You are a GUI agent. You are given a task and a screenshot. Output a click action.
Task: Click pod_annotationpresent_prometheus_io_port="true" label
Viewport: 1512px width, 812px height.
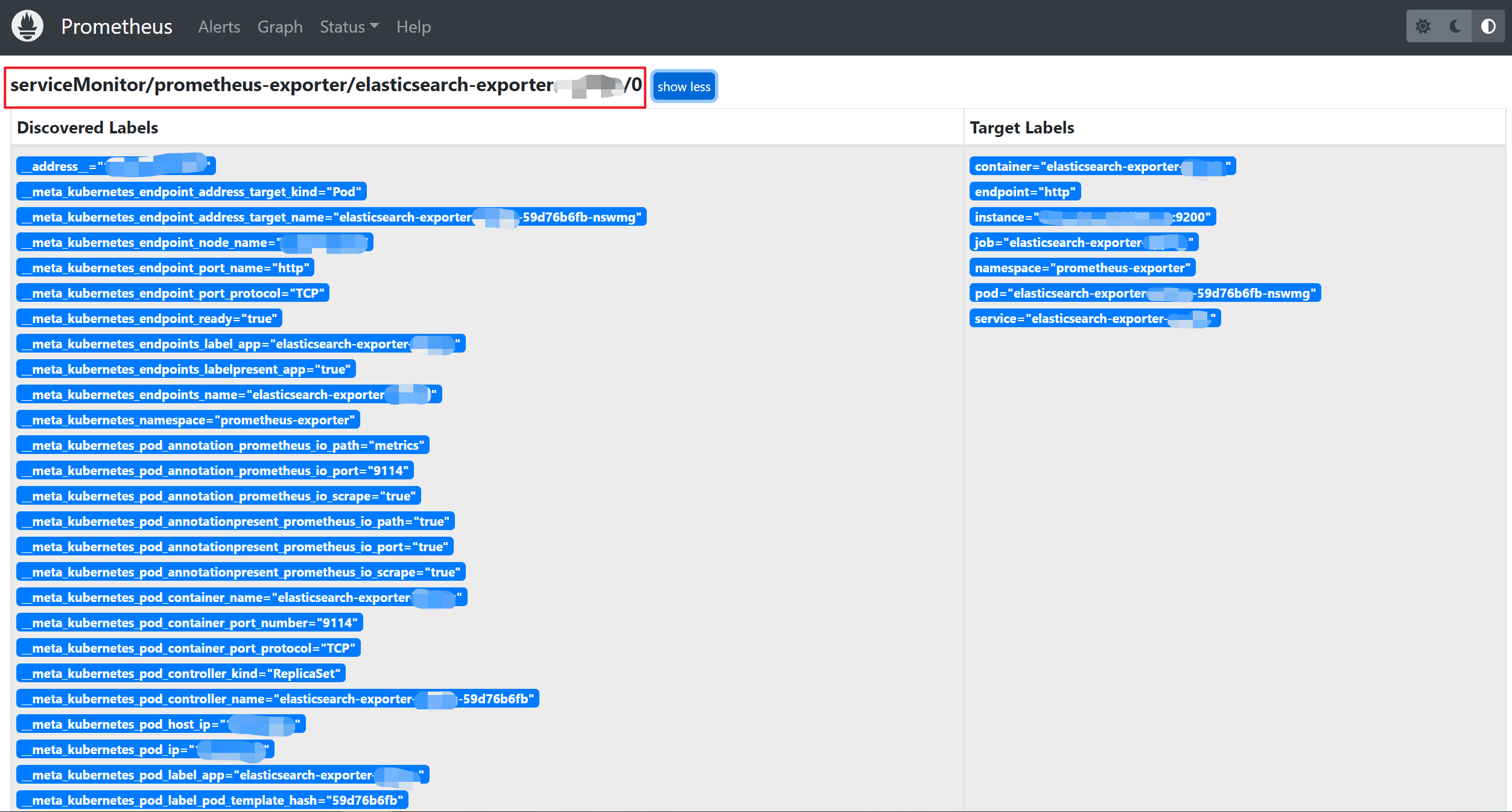point(235,546)
